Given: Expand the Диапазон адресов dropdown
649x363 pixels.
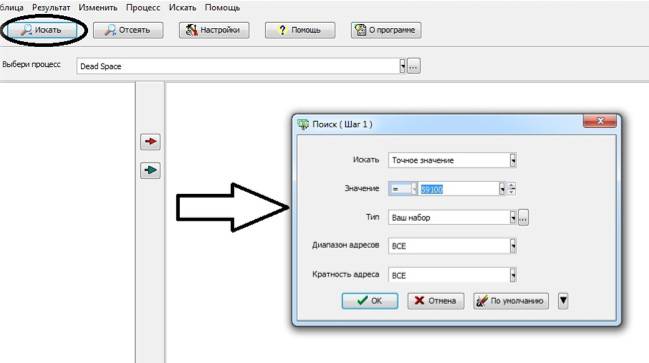Looking at the screenshot, I should [513, 246].
